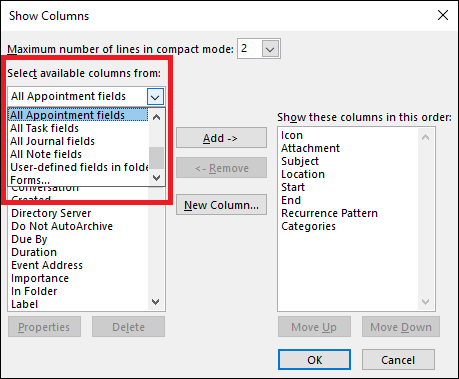
Task: Open the New Column... dialog
Action: tap(221, 205)
